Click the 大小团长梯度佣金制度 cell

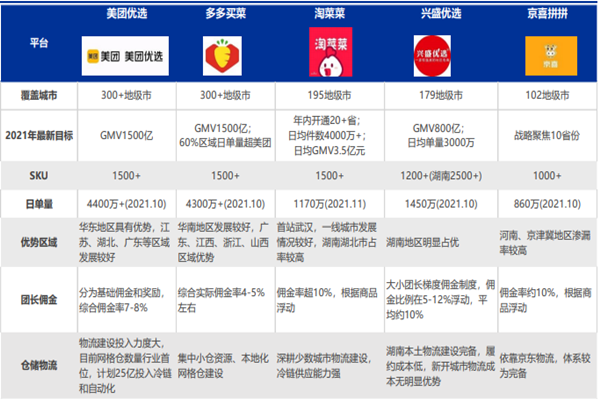(440, 300)
